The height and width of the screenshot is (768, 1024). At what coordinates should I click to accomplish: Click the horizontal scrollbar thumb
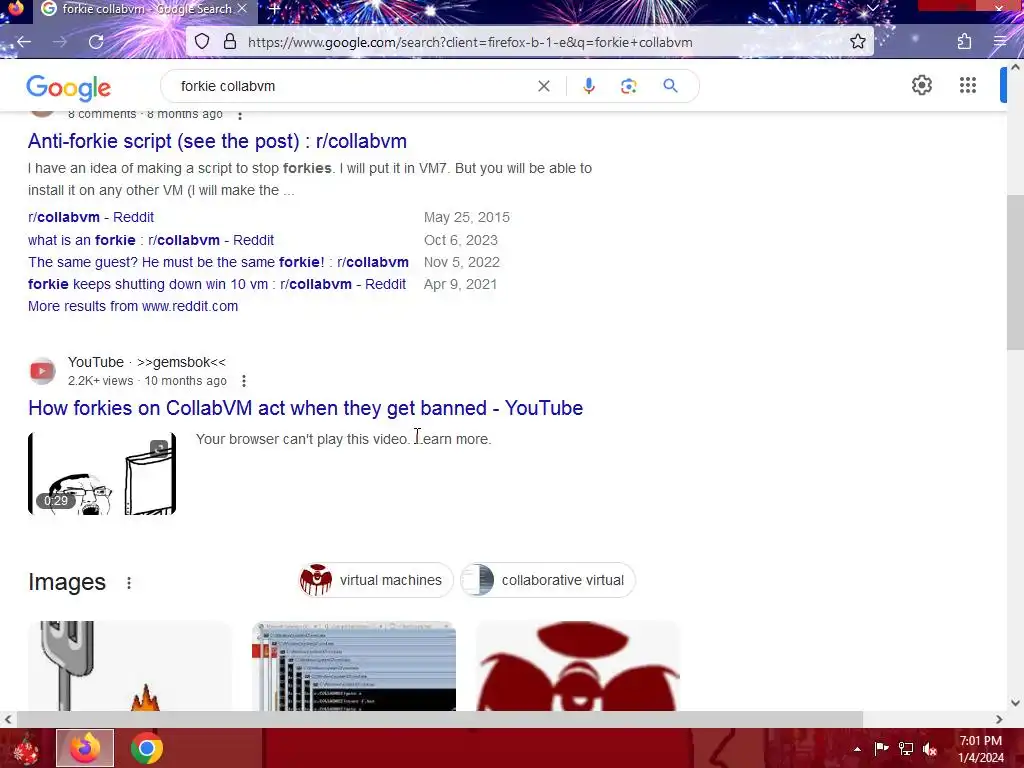click(440, 719)
